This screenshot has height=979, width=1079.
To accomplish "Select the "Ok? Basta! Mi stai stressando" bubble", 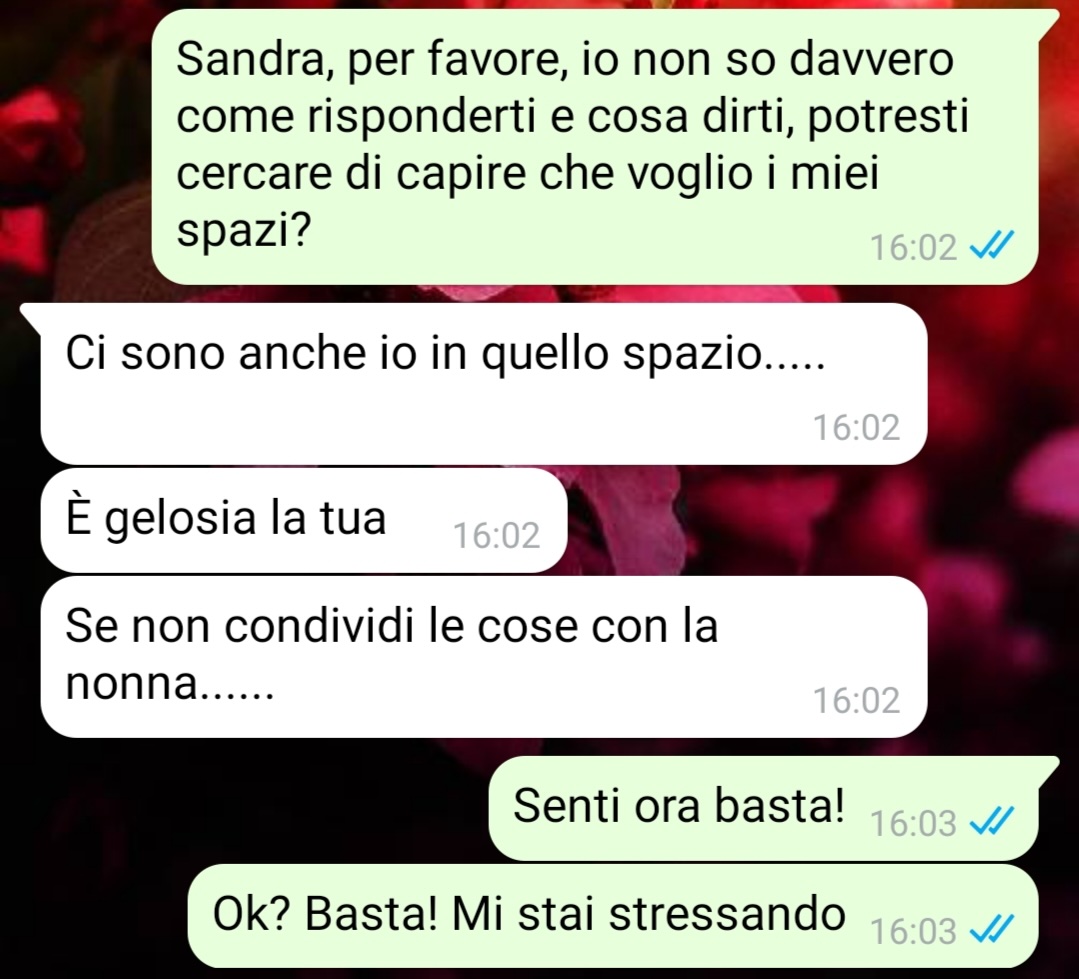I will (x=612, y=916).
